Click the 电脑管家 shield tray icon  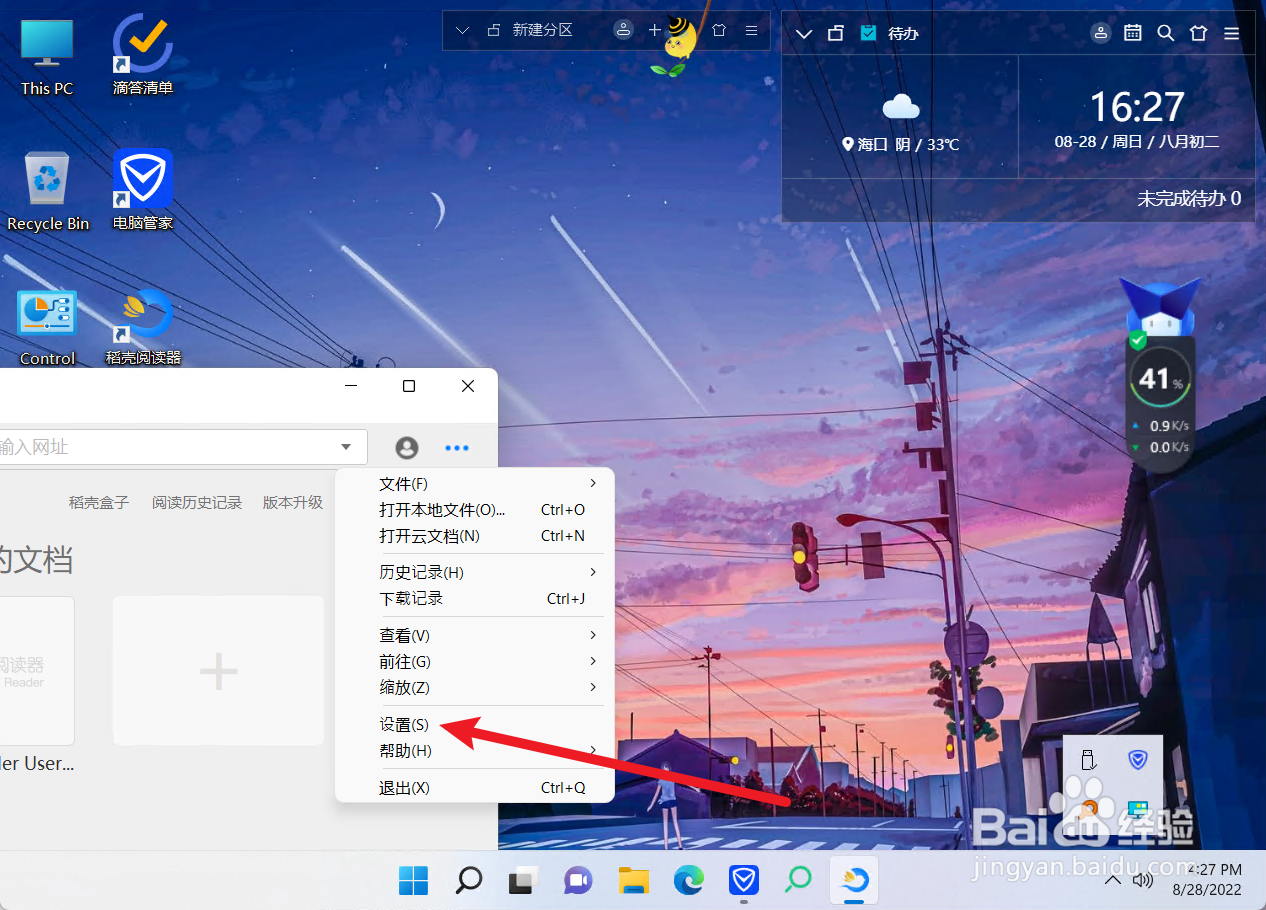click(1137, 760)
